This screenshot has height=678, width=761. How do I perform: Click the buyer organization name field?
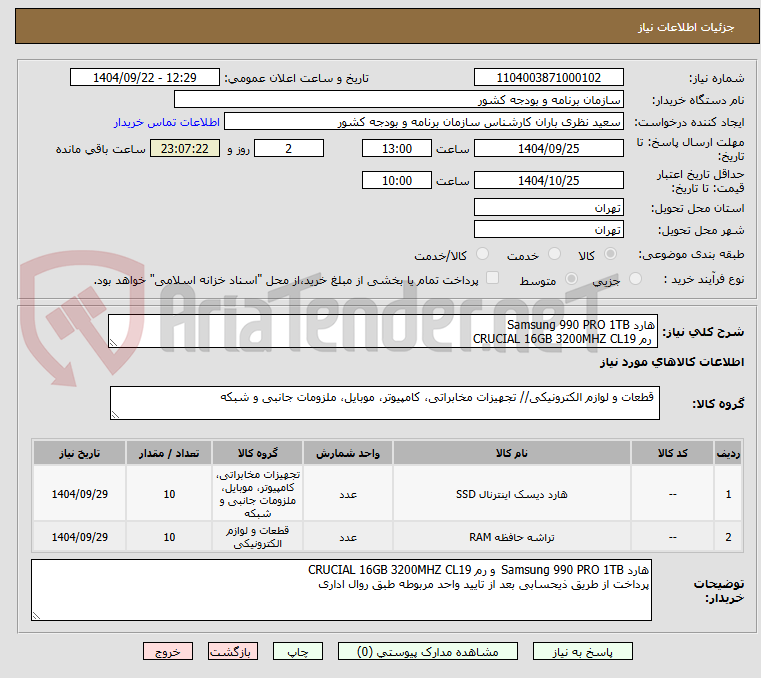(x=398, y=99)
